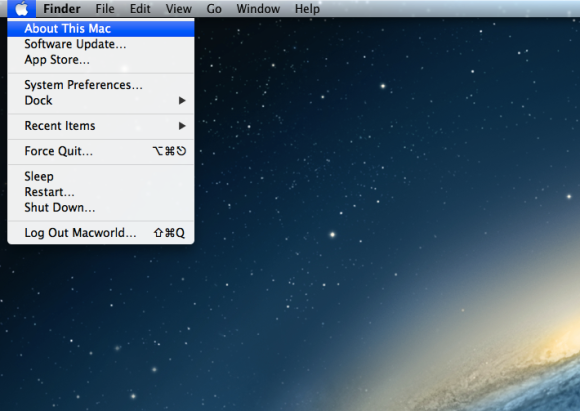Open the Edit menu
Image resolution: width=580 pixels, height=411 pixels.
140,9
